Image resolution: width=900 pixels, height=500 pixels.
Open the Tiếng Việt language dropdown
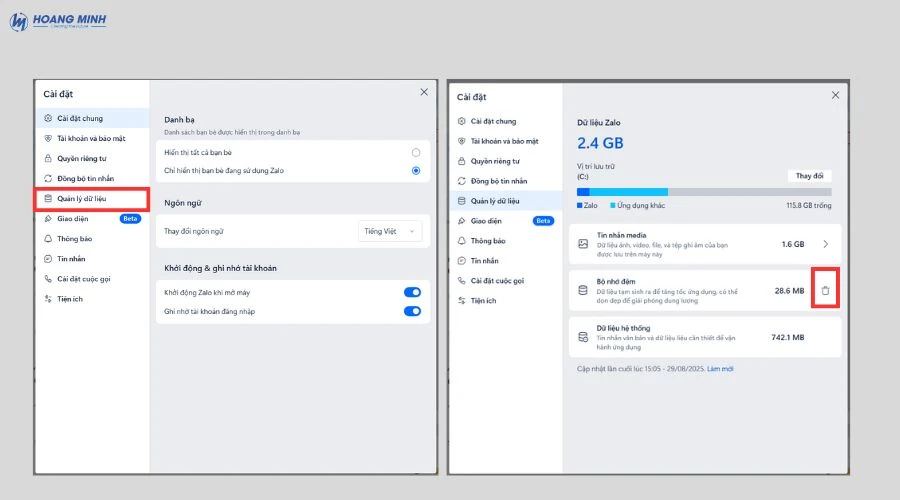[390, 231]
